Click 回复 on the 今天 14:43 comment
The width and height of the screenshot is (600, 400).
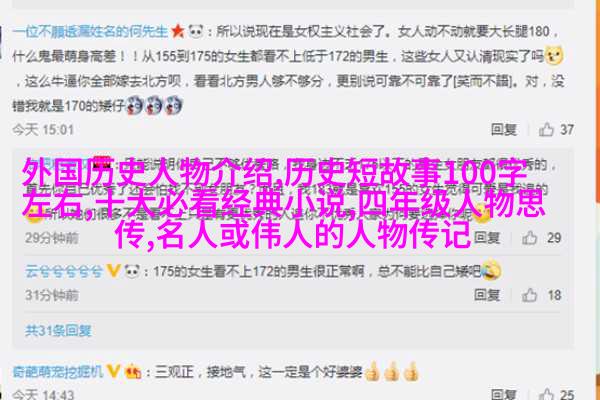pos(504,394)
